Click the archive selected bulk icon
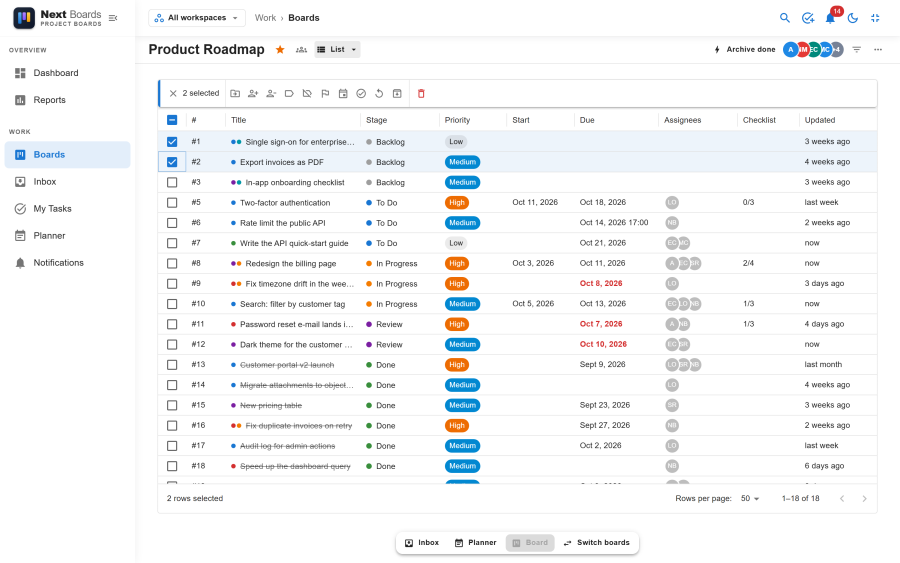 tap(397, 94)
